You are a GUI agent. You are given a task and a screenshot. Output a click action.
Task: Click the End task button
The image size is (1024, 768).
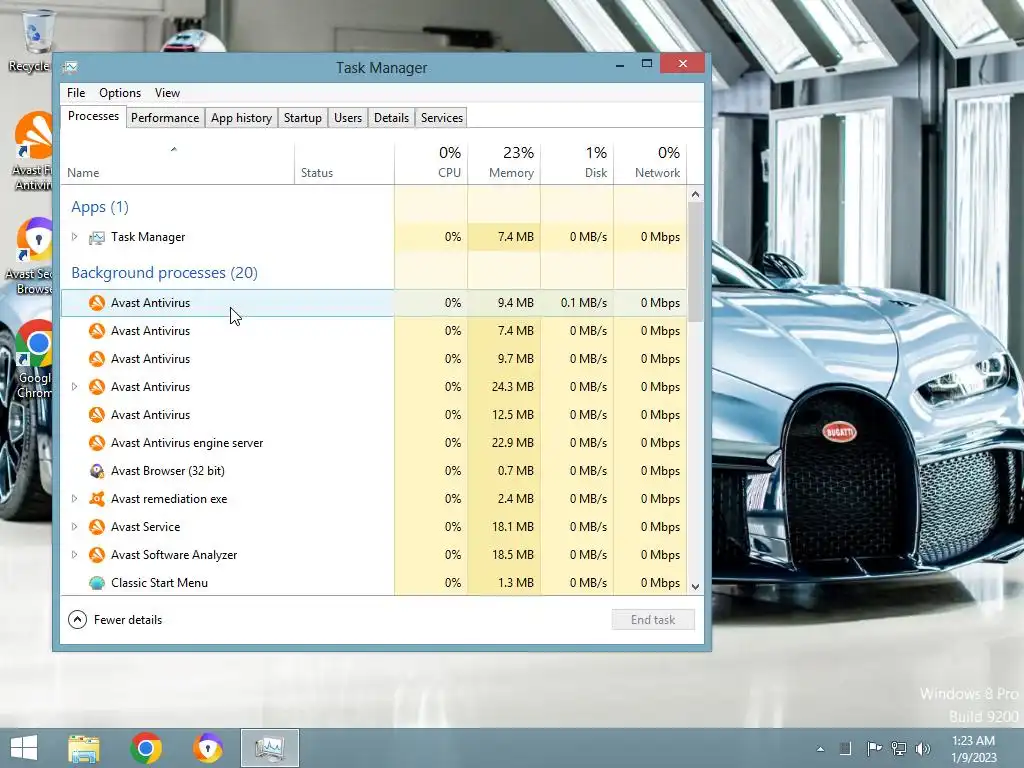(x=653, y=620)
